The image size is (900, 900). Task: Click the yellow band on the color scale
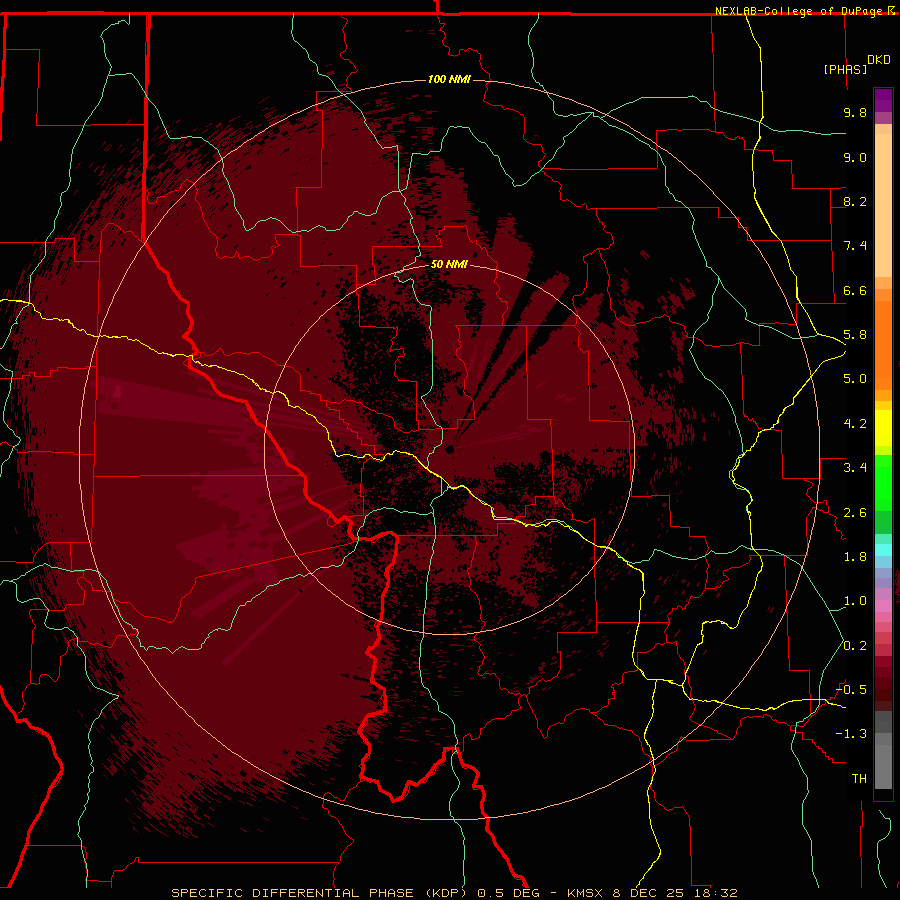coord(883,428)
